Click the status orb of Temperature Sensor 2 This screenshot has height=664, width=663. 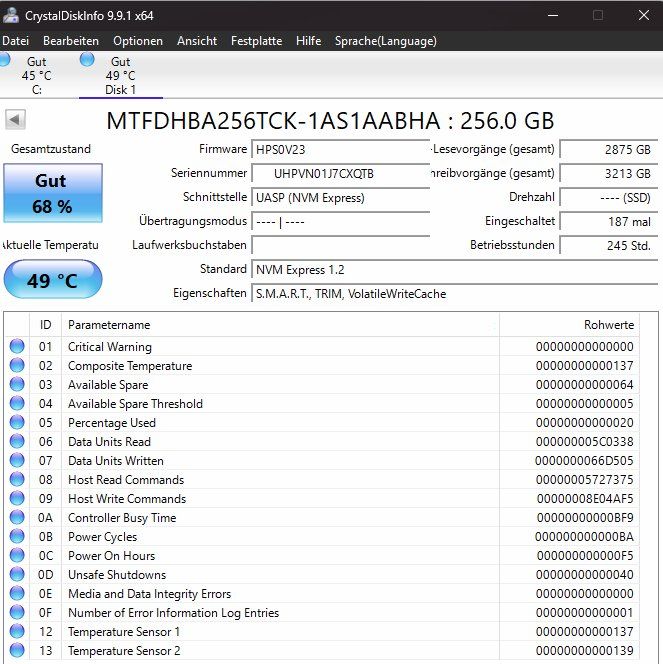[x=17, y=650]
